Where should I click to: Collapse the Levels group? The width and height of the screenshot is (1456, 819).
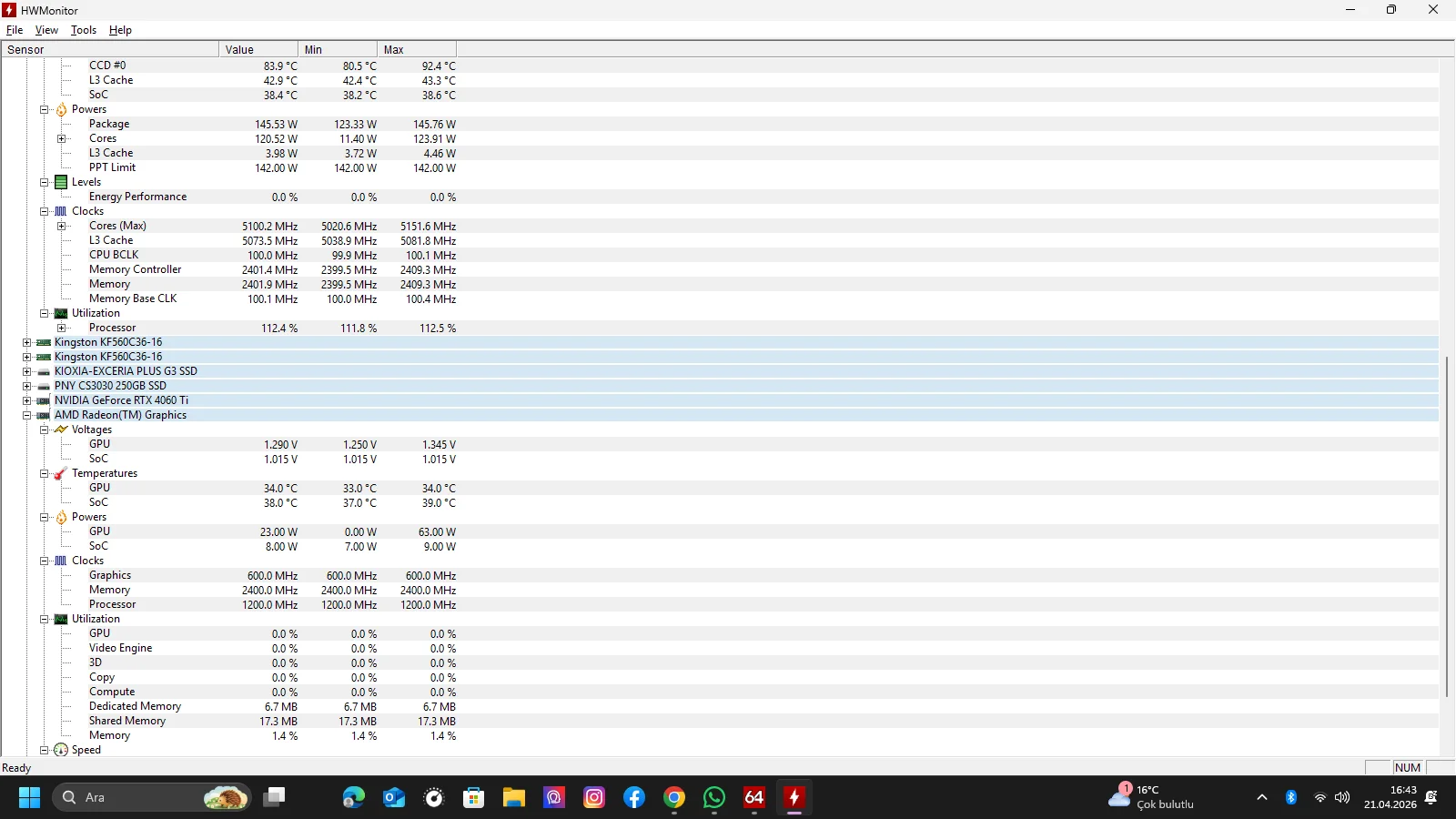click(44, 182)
